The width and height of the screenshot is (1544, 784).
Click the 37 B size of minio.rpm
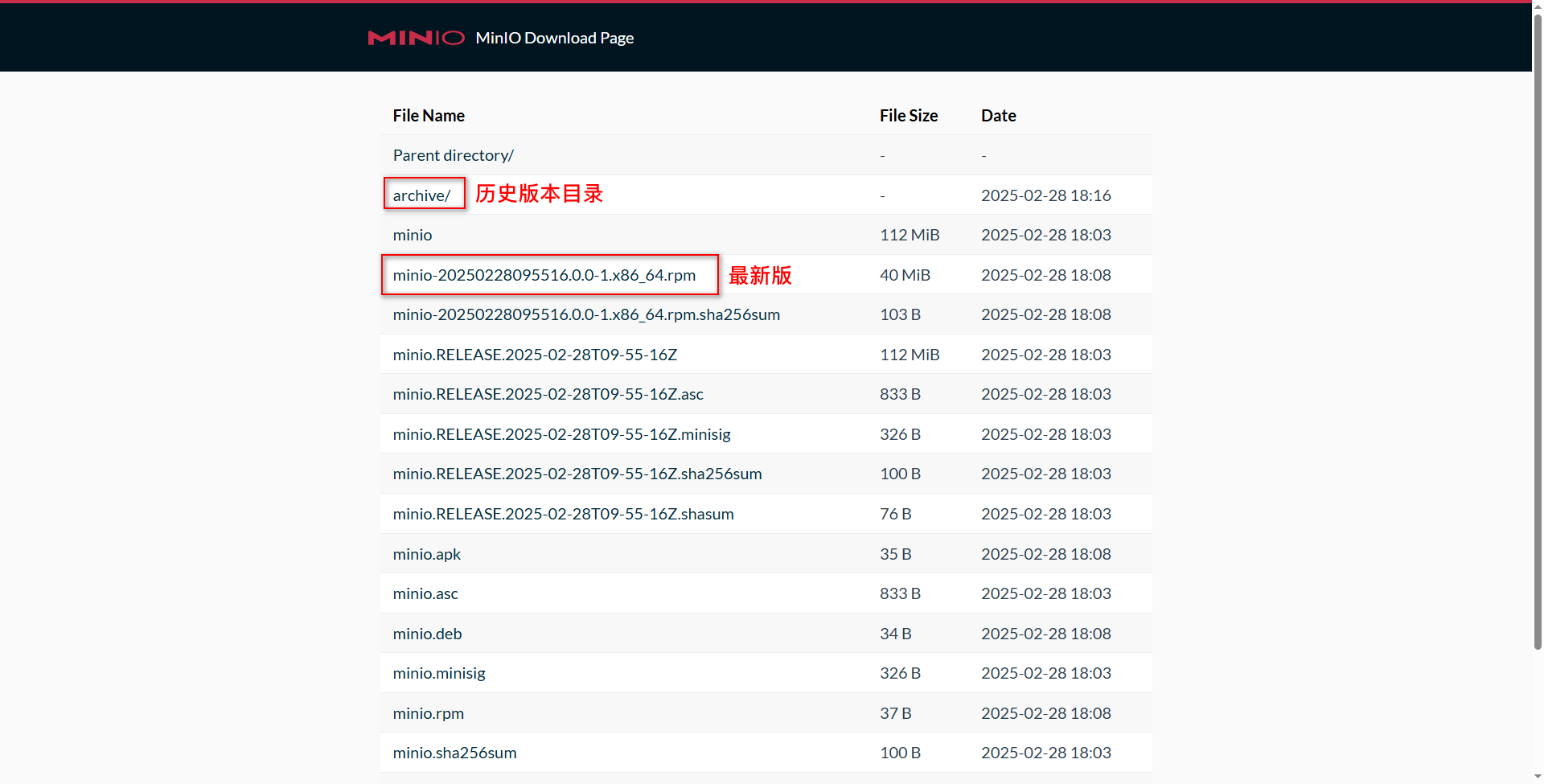point(896,713)
